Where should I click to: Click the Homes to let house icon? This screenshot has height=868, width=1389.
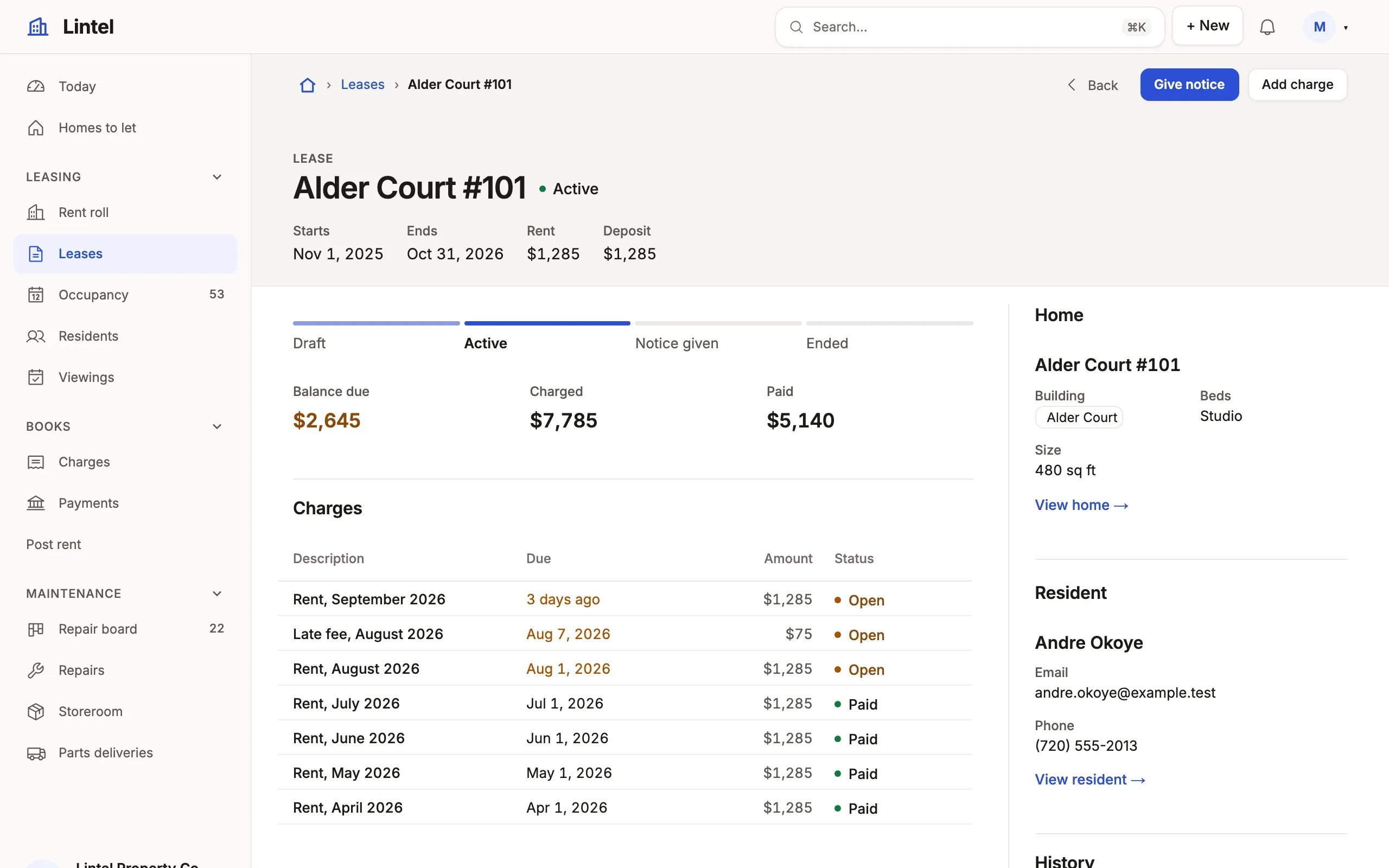click(x=36, y=128)
